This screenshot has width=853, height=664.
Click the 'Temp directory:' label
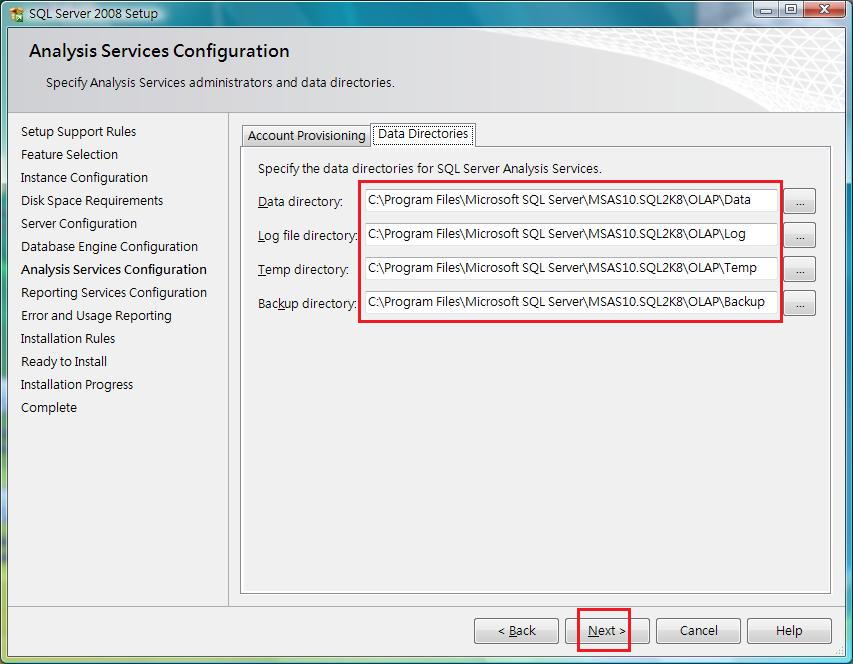coord(303,270)
